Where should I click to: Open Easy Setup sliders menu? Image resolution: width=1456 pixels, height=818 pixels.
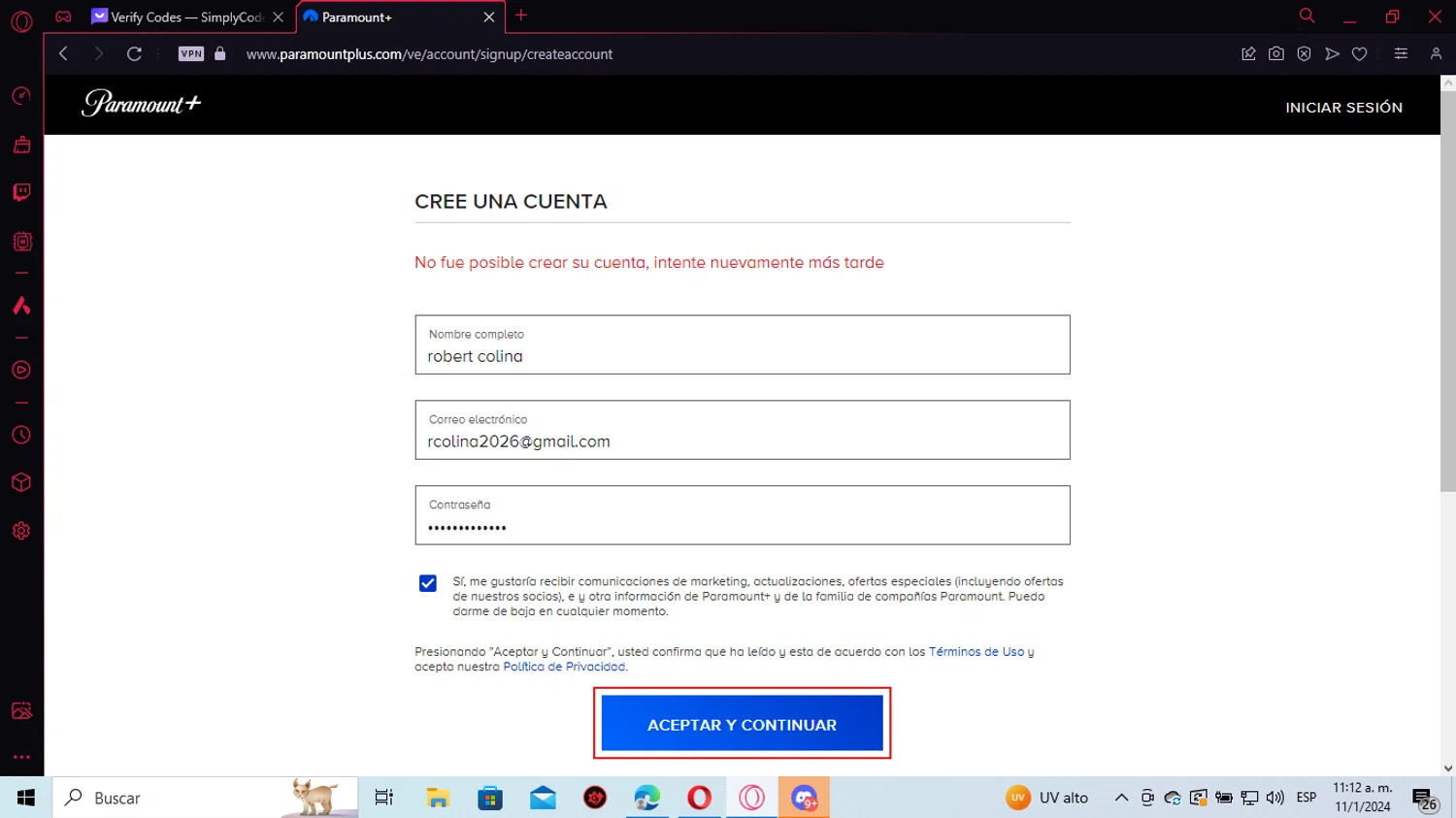click(x=1401, y=54)
